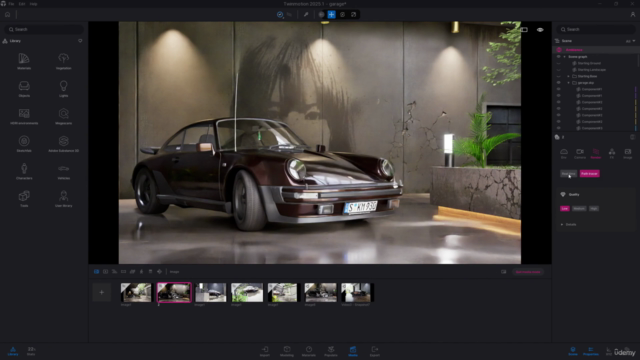Image resolution: width=640 pixels, height=360 pixels.
Task: Open the Materials library category
Action: coord(24,61)
